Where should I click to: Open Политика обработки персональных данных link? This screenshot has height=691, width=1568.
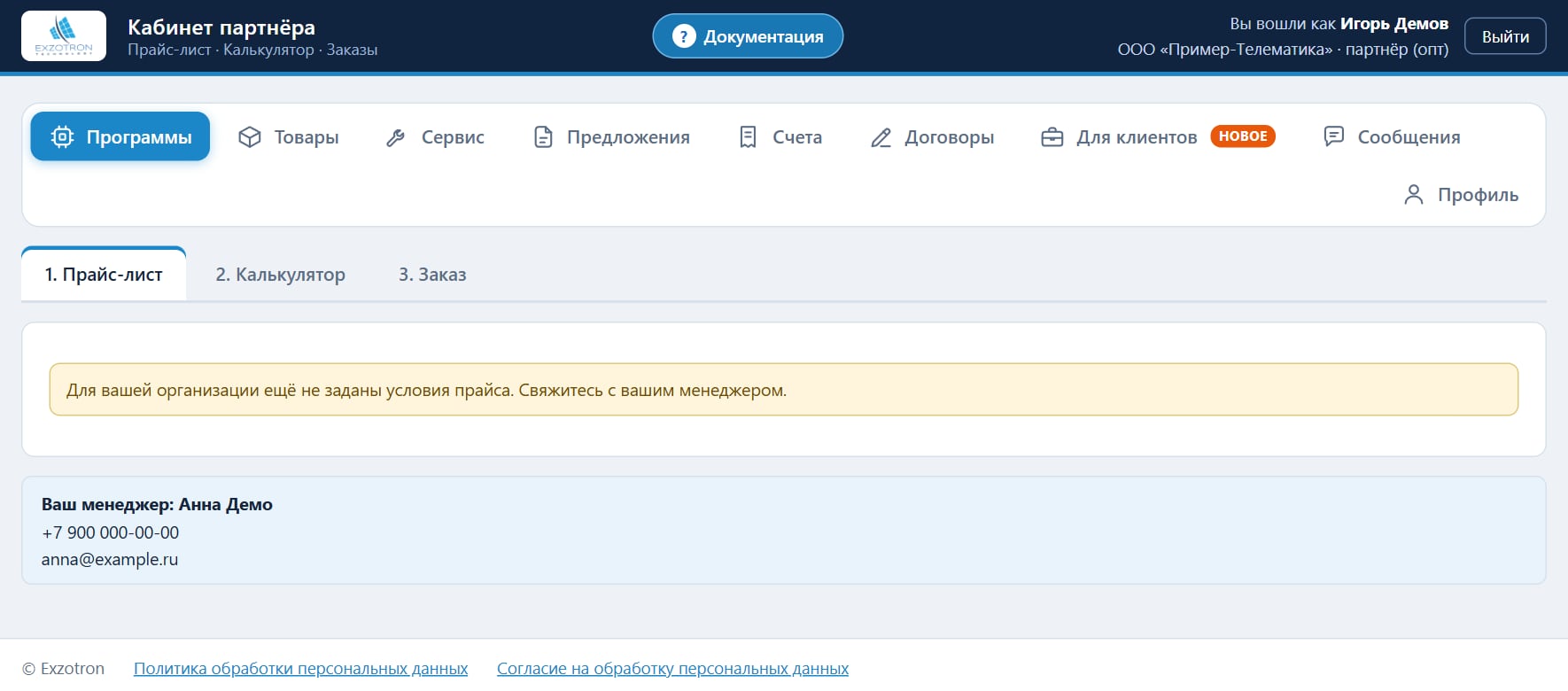coord(300,669)
